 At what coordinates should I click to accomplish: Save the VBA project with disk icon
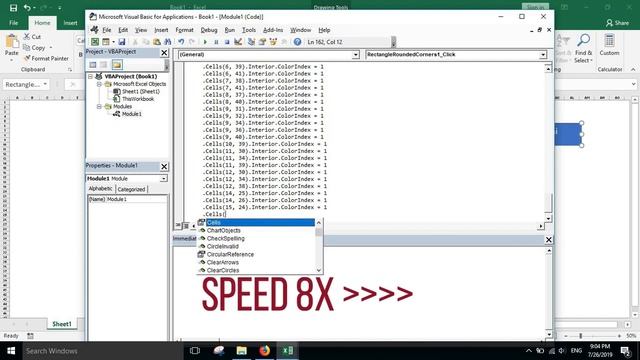[x=122, y=42]
